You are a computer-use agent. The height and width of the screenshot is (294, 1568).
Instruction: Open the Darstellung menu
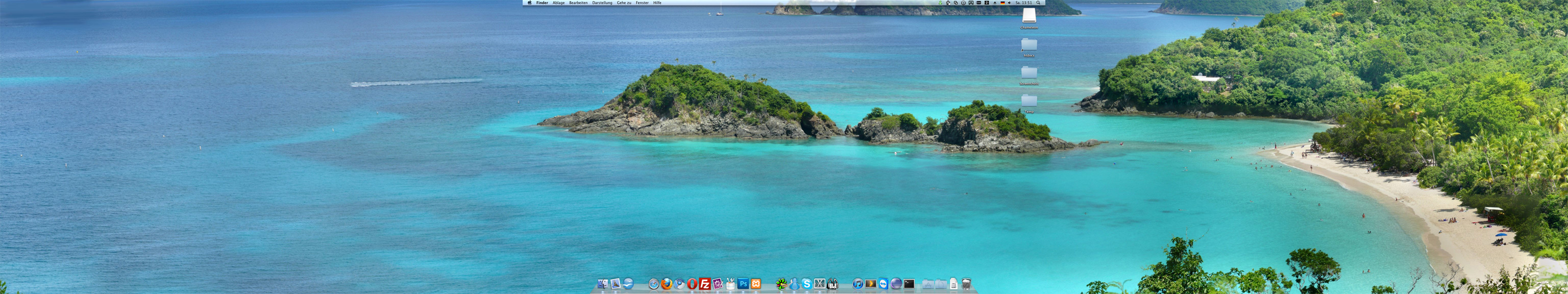coord(602,3)
